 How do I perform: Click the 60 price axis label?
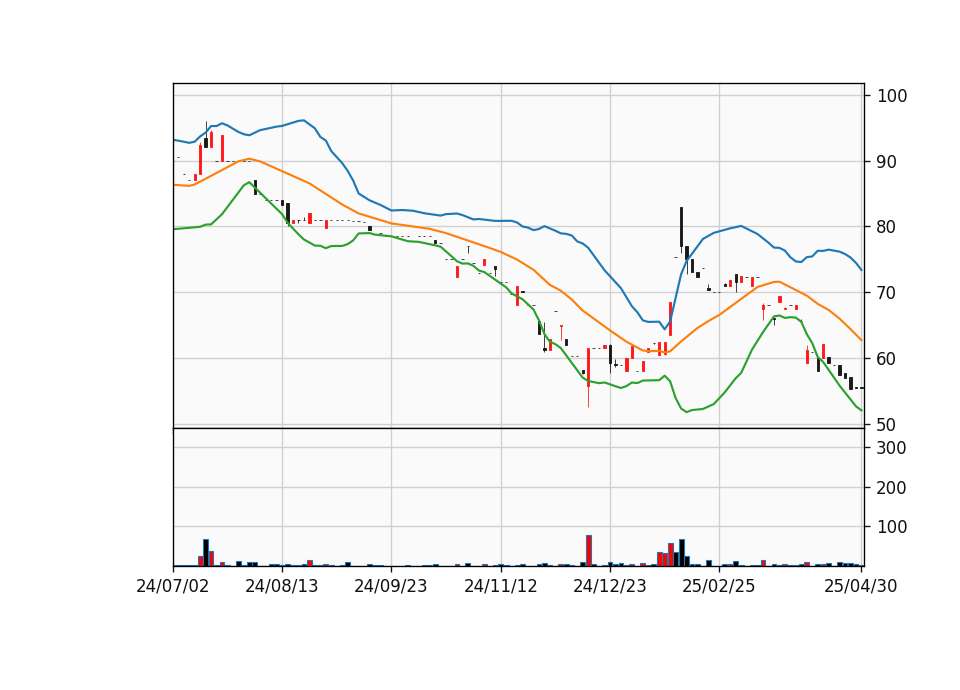click(x=887, y=359)
